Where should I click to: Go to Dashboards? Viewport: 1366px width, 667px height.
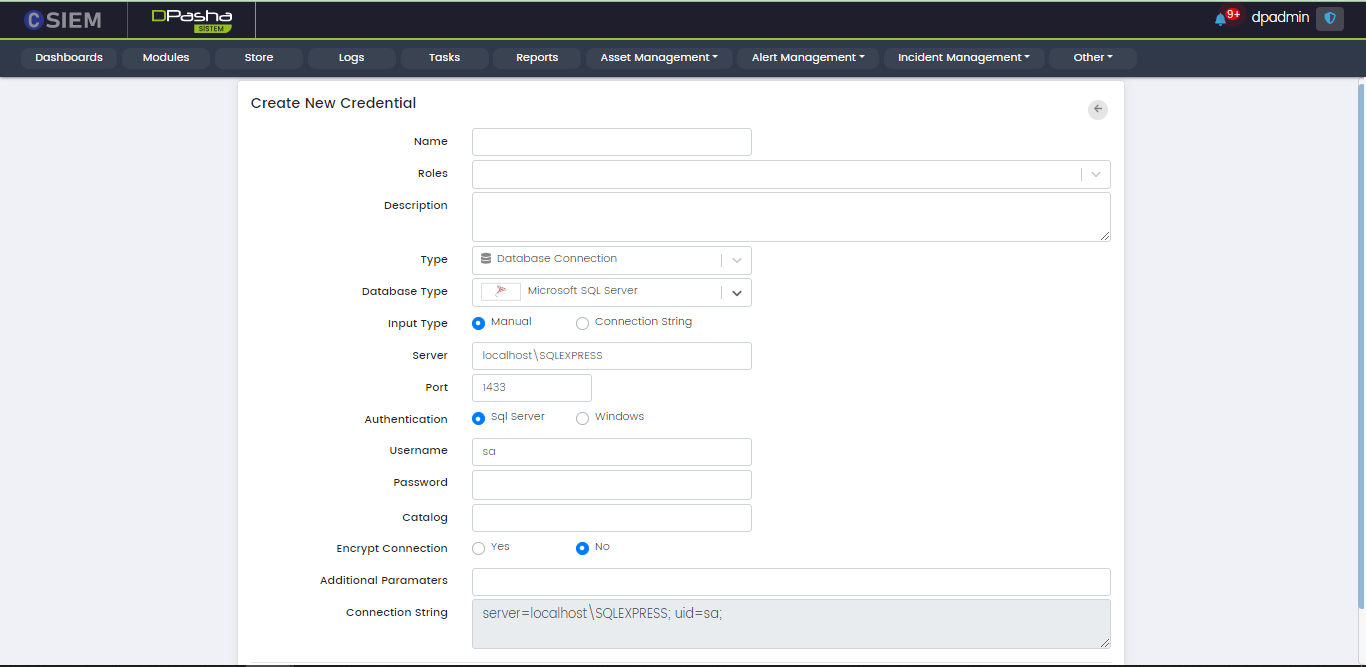pyautogui.click(x=69, y=58)
